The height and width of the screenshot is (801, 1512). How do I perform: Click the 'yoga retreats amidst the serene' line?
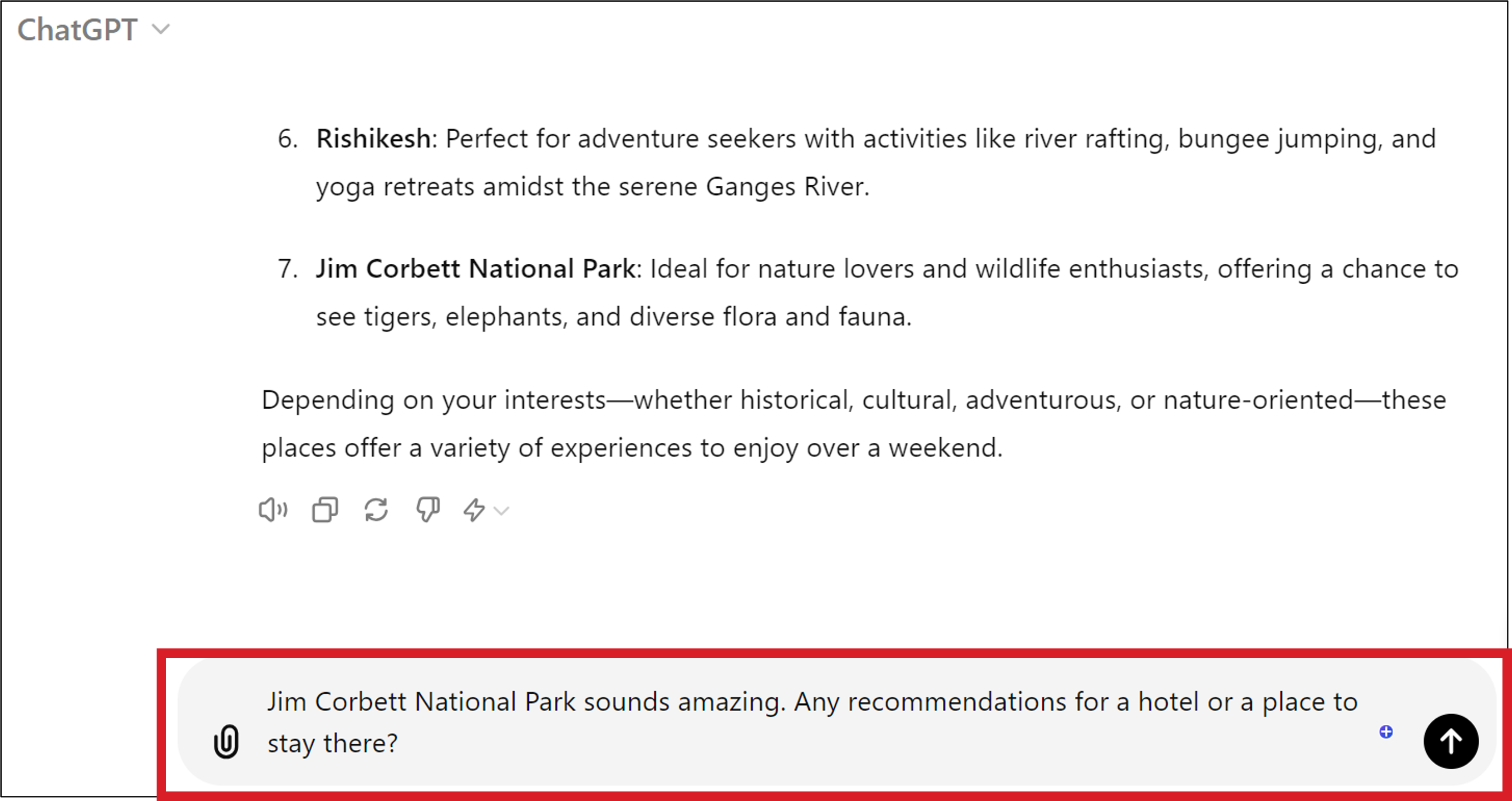[592, 187]
